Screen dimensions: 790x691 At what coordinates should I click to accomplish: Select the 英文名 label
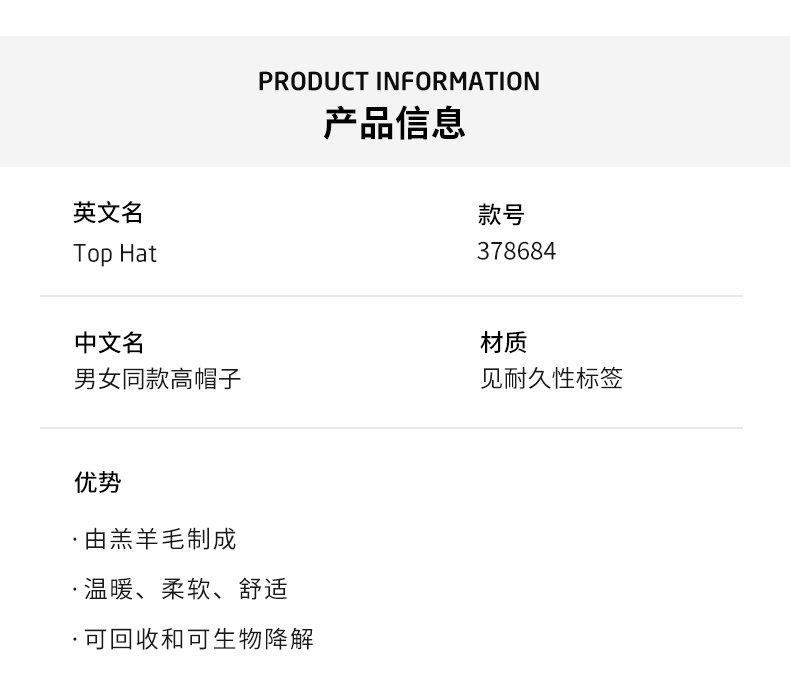(x=108, y=213)
